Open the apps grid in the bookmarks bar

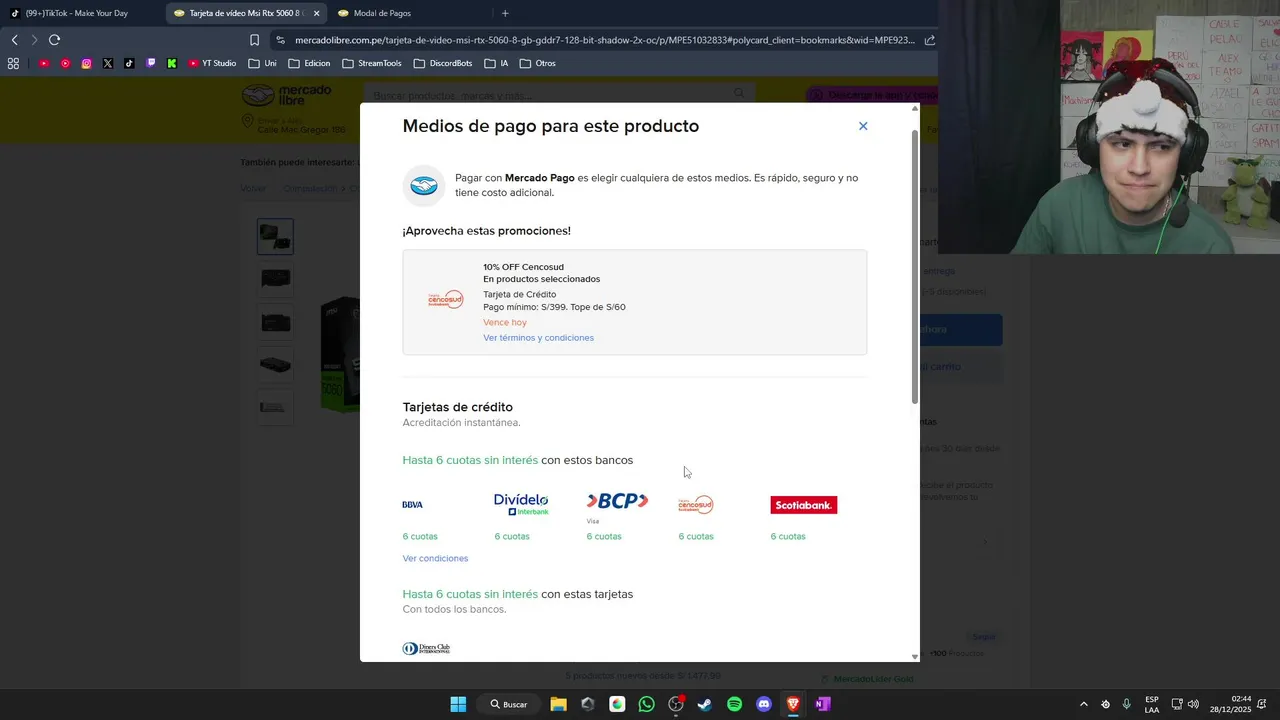pos(13,63)
